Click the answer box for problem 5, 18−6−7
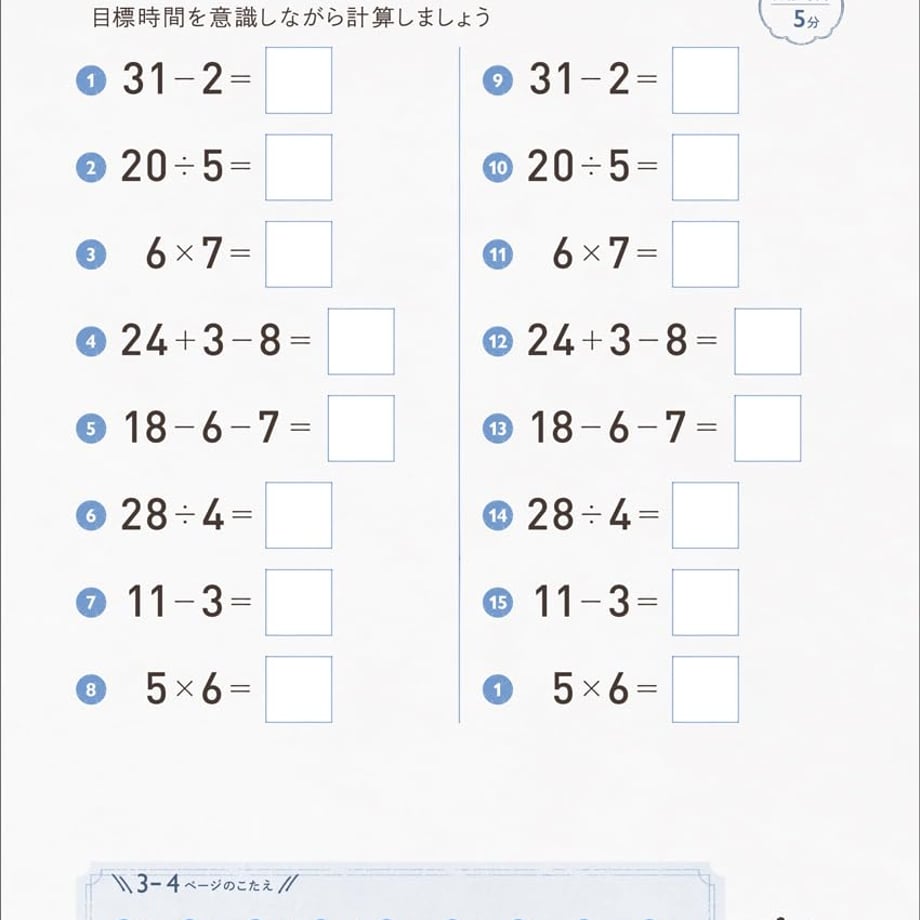This screenshot has width=920, height=920. pos(361,428)
